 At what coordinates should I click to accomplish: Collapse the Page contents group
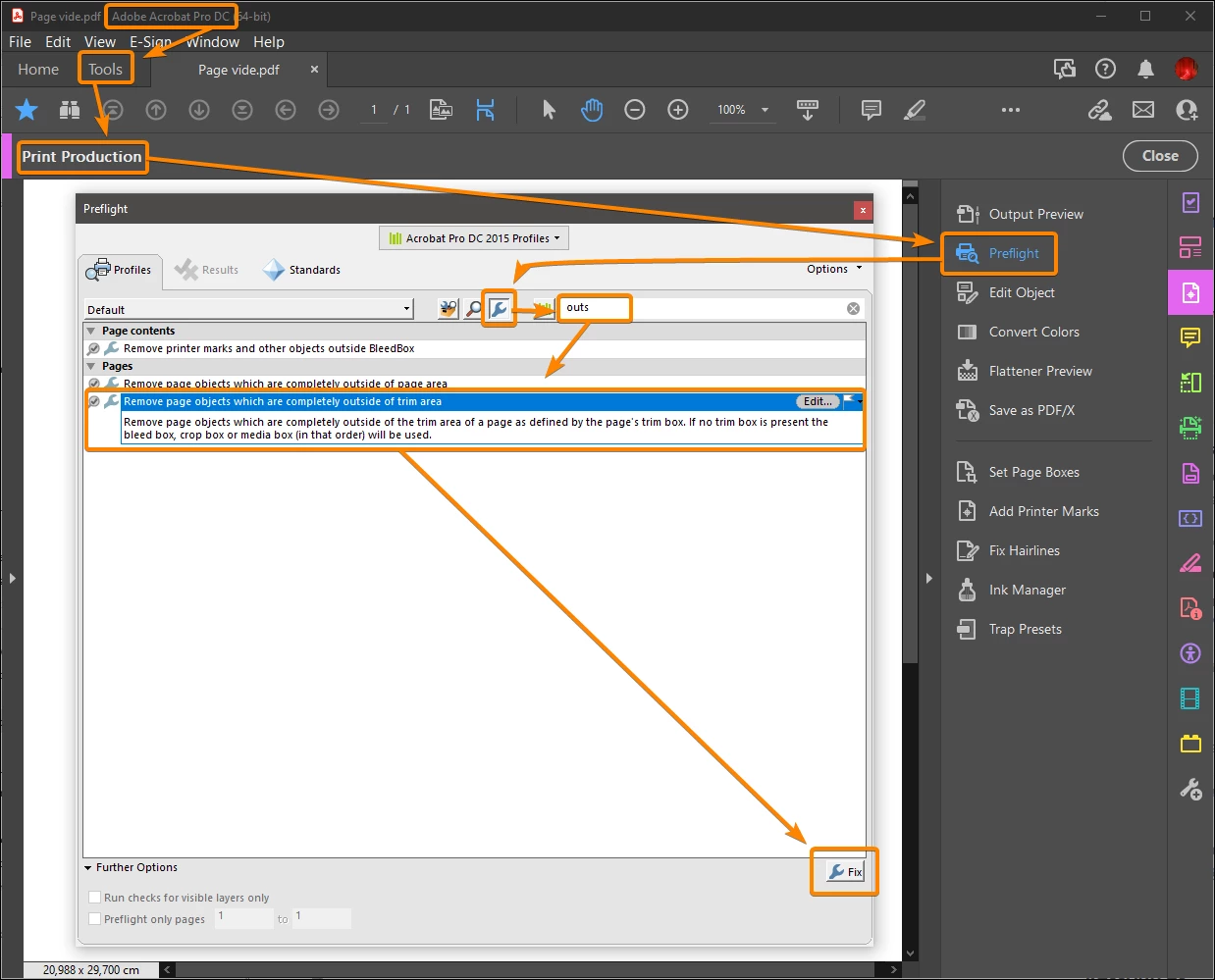pyautogui.click(x=91, y=331)
